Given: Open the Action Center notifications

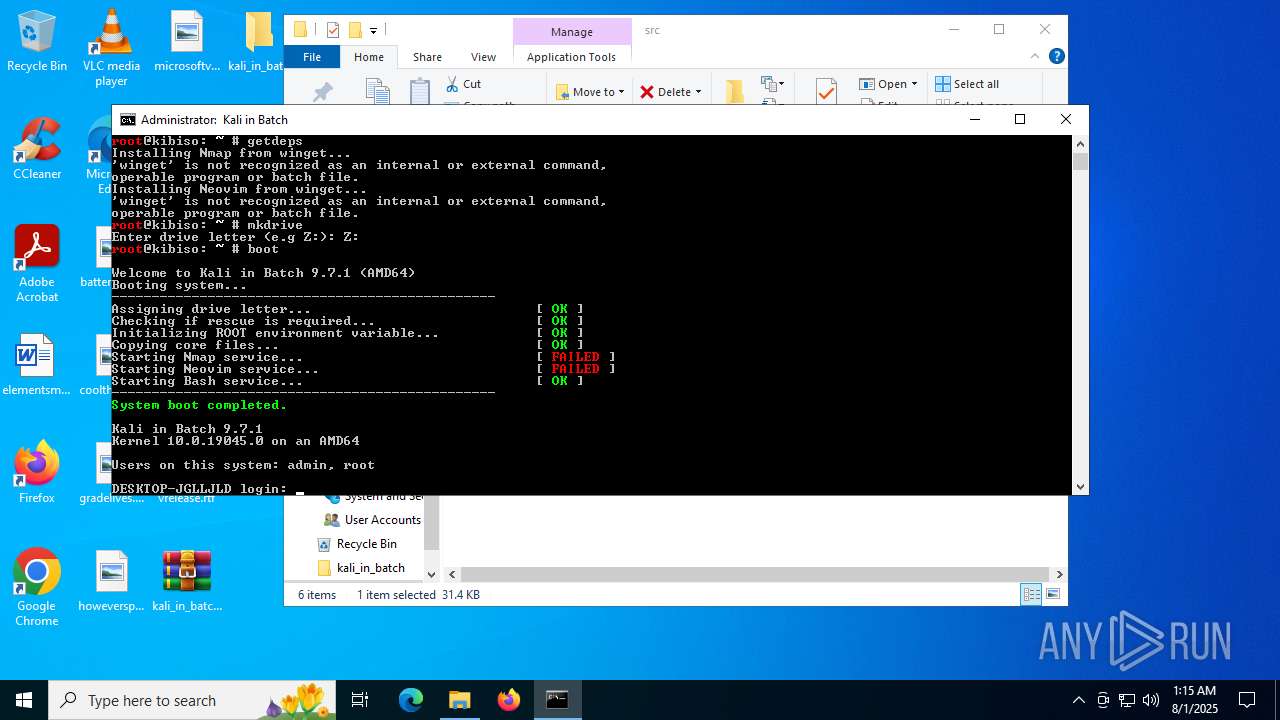Looking at the screenshot, I should (1247, 700).
